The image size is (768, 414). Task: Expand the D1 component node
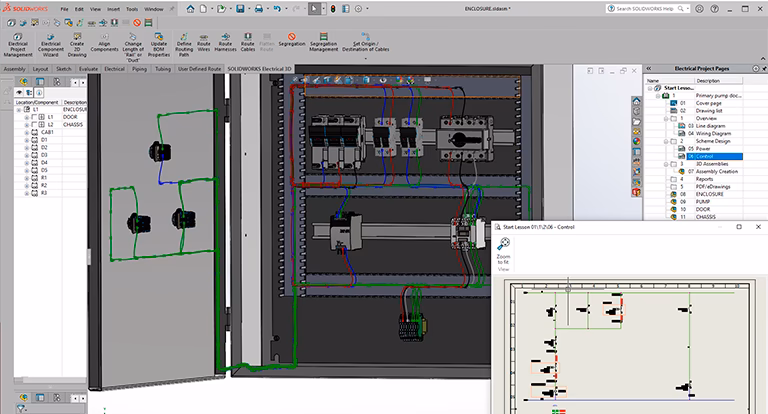(x=26, y=140)
